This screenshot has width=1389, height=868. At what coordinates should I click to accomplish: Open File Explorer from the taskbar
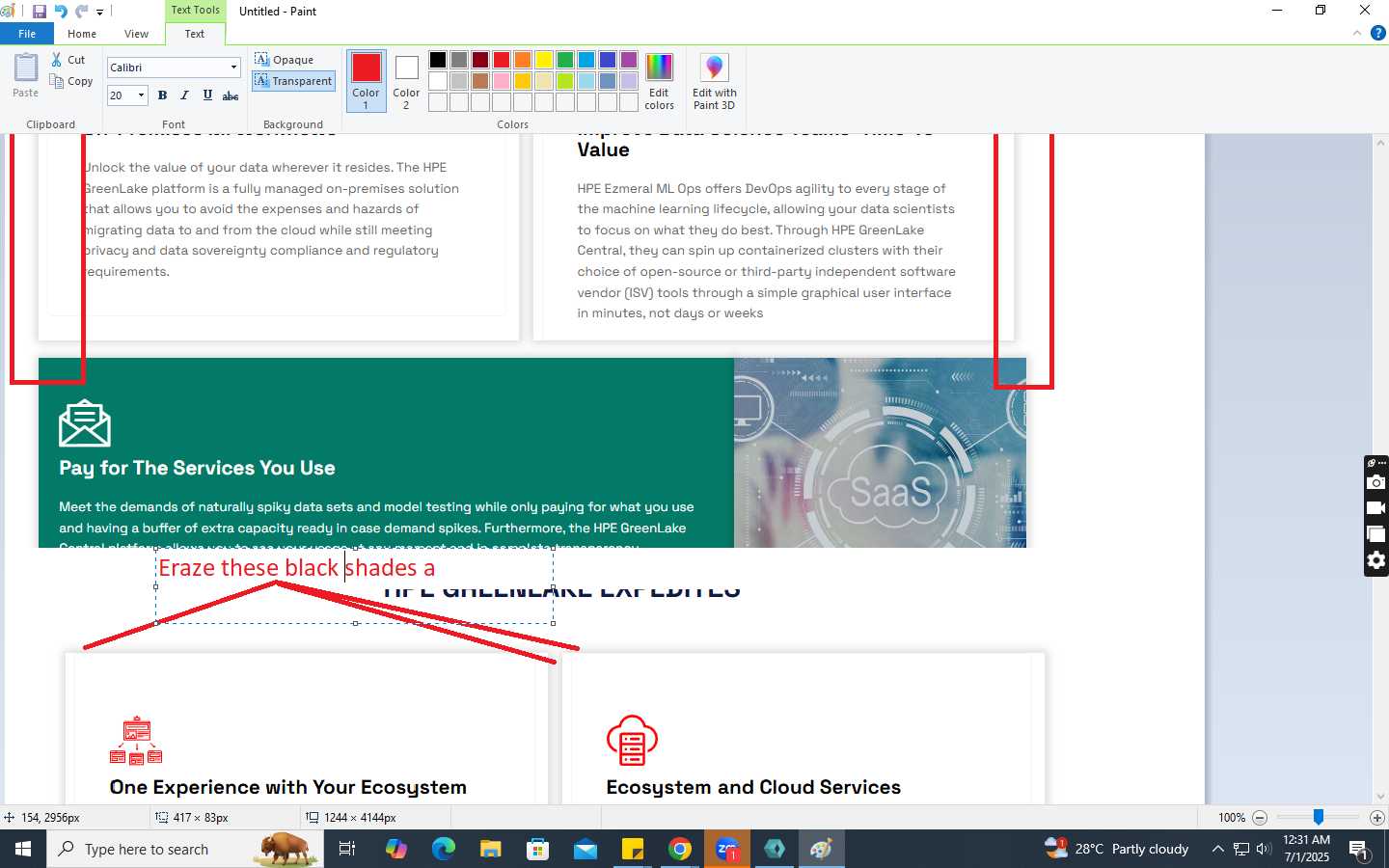coord(490,849)
